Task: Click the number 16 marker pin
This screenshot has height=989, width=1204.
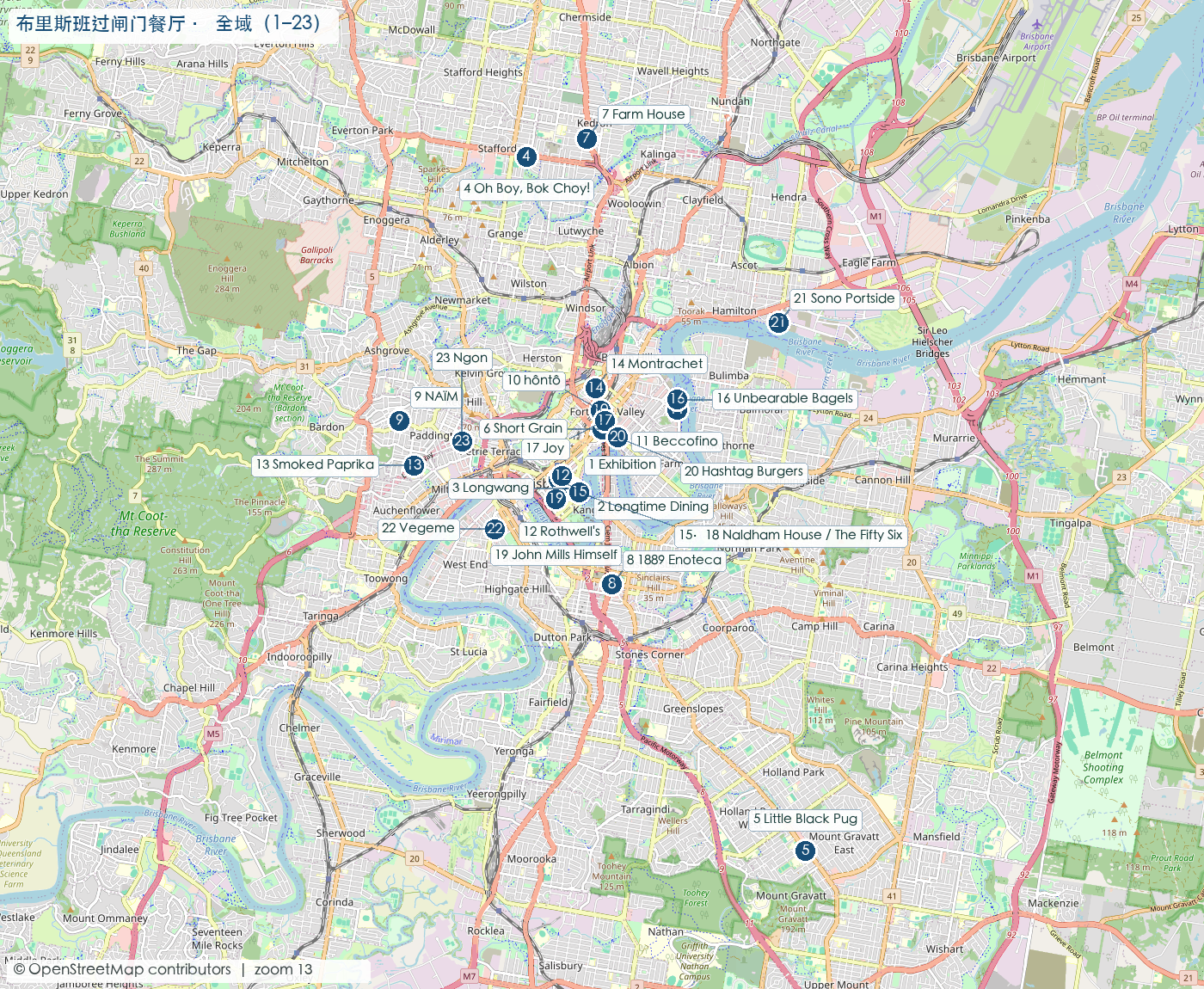Action: coord(677,398)
